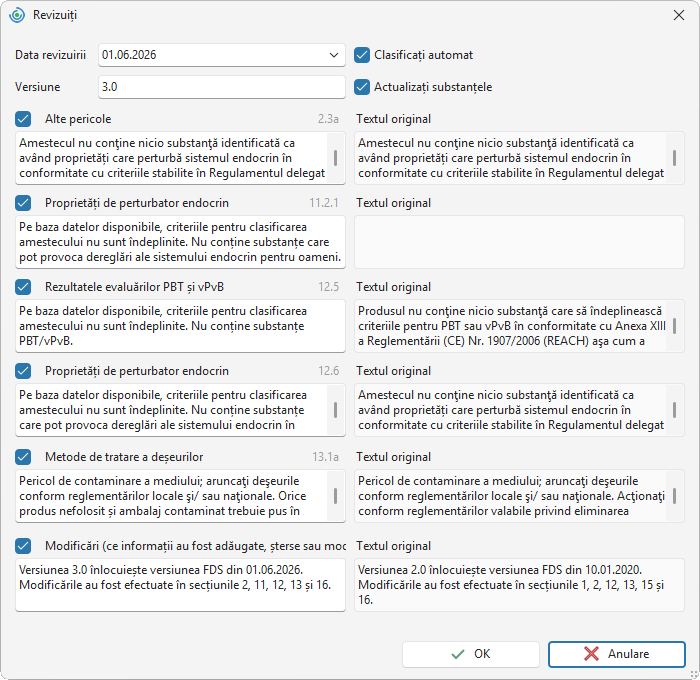This screenshot has width=700, height=680.
Task: Toggle Actualizați substanțele checkbox
Action: coord(362,87)
